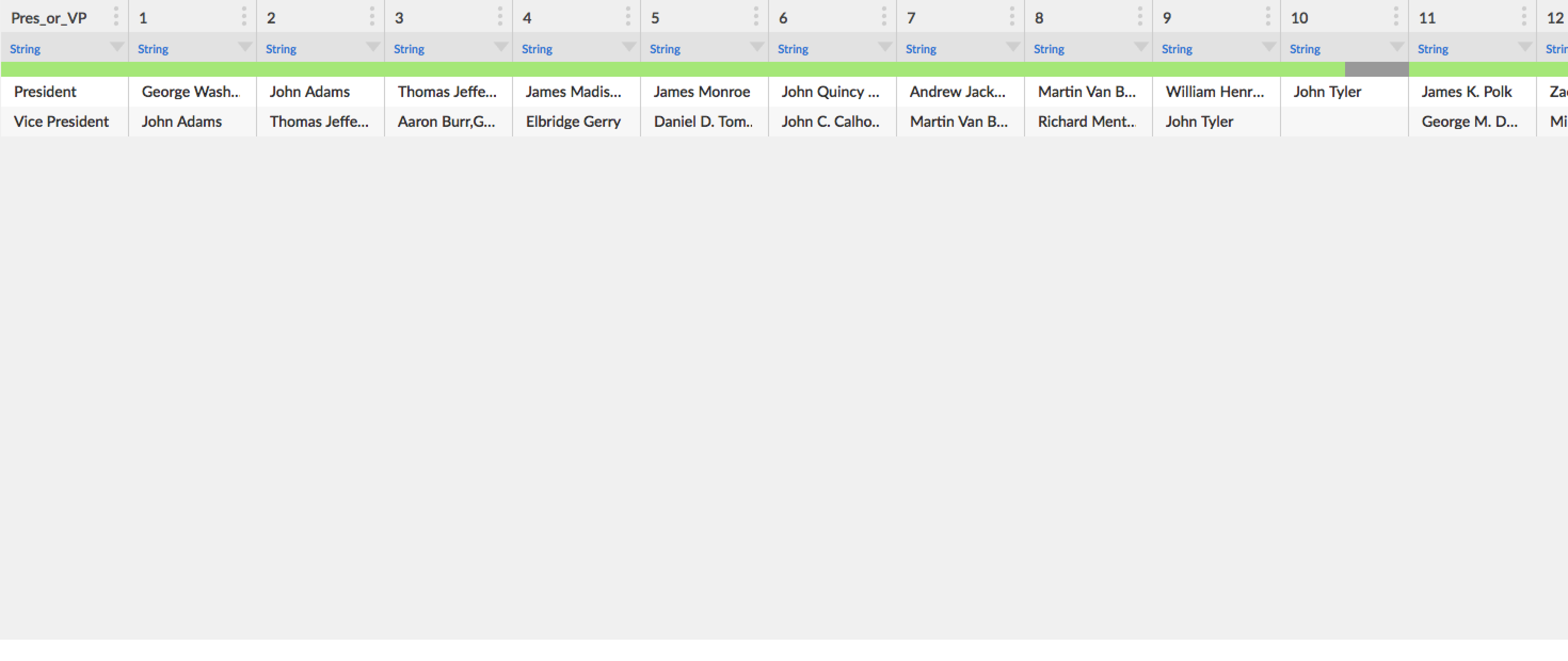Select the Vice President row label cell

[61, 122]
